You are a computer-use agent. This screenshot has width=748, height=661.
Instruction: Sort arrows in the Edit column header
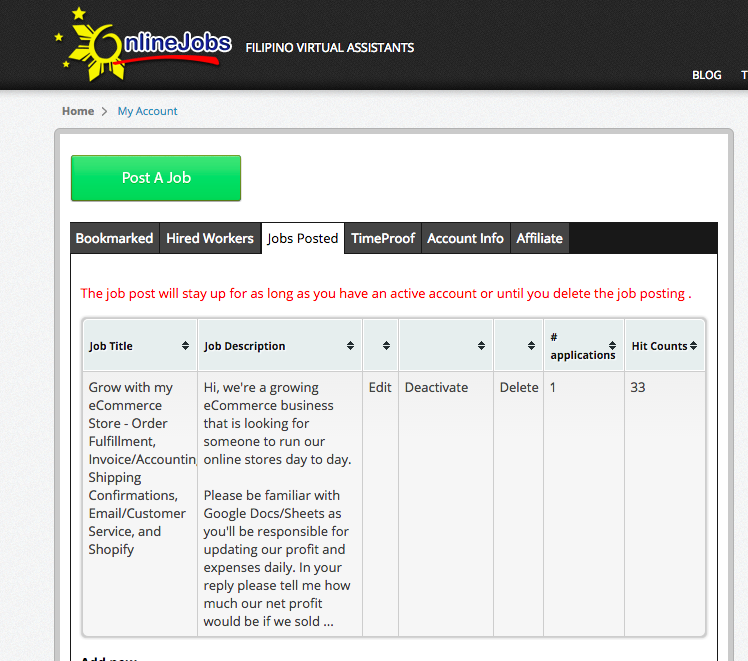pos(386,346)
